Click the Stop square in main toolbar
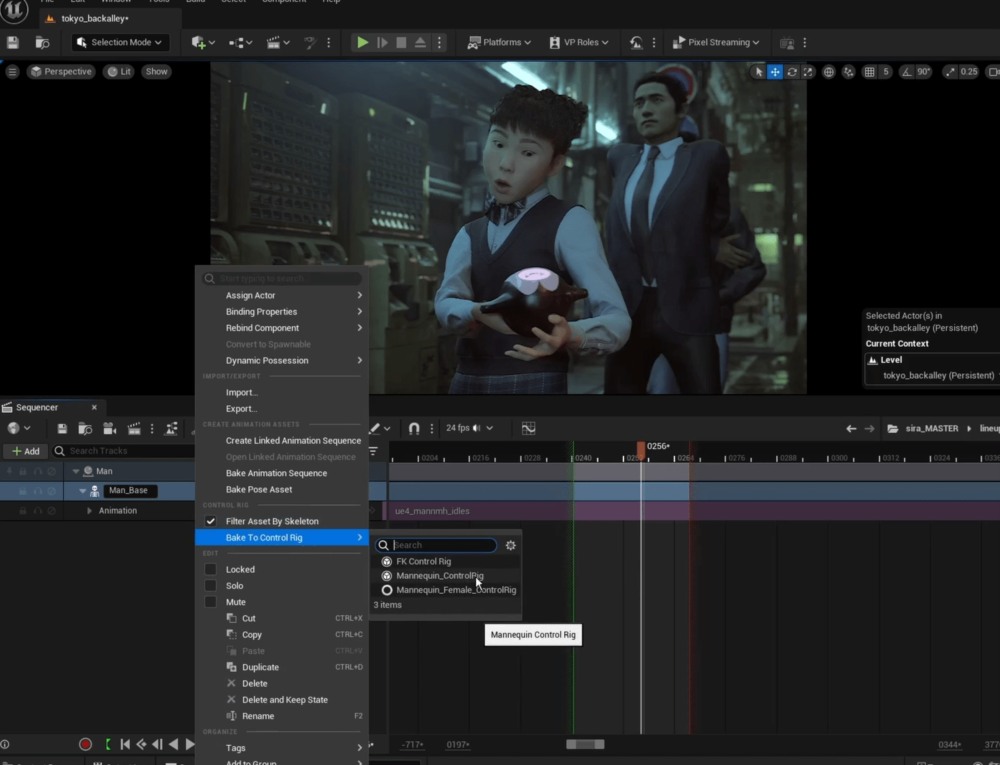 tap(401, 43)
